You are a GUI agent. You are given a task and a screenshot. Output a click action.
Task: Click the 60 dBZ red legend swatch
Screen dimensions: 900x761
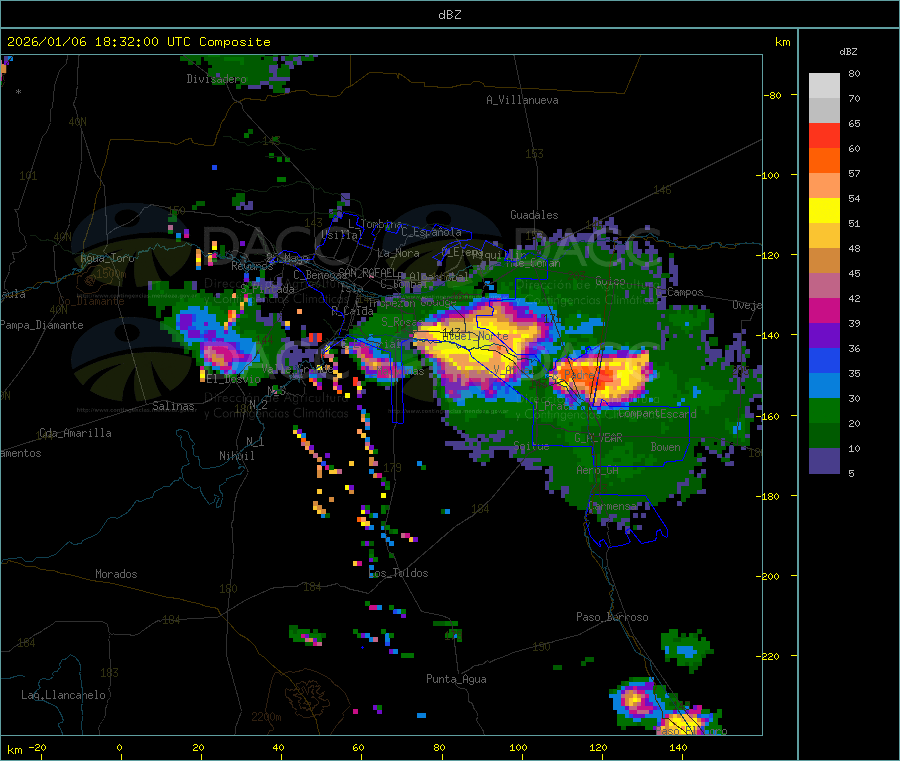[x=824, y=135]
